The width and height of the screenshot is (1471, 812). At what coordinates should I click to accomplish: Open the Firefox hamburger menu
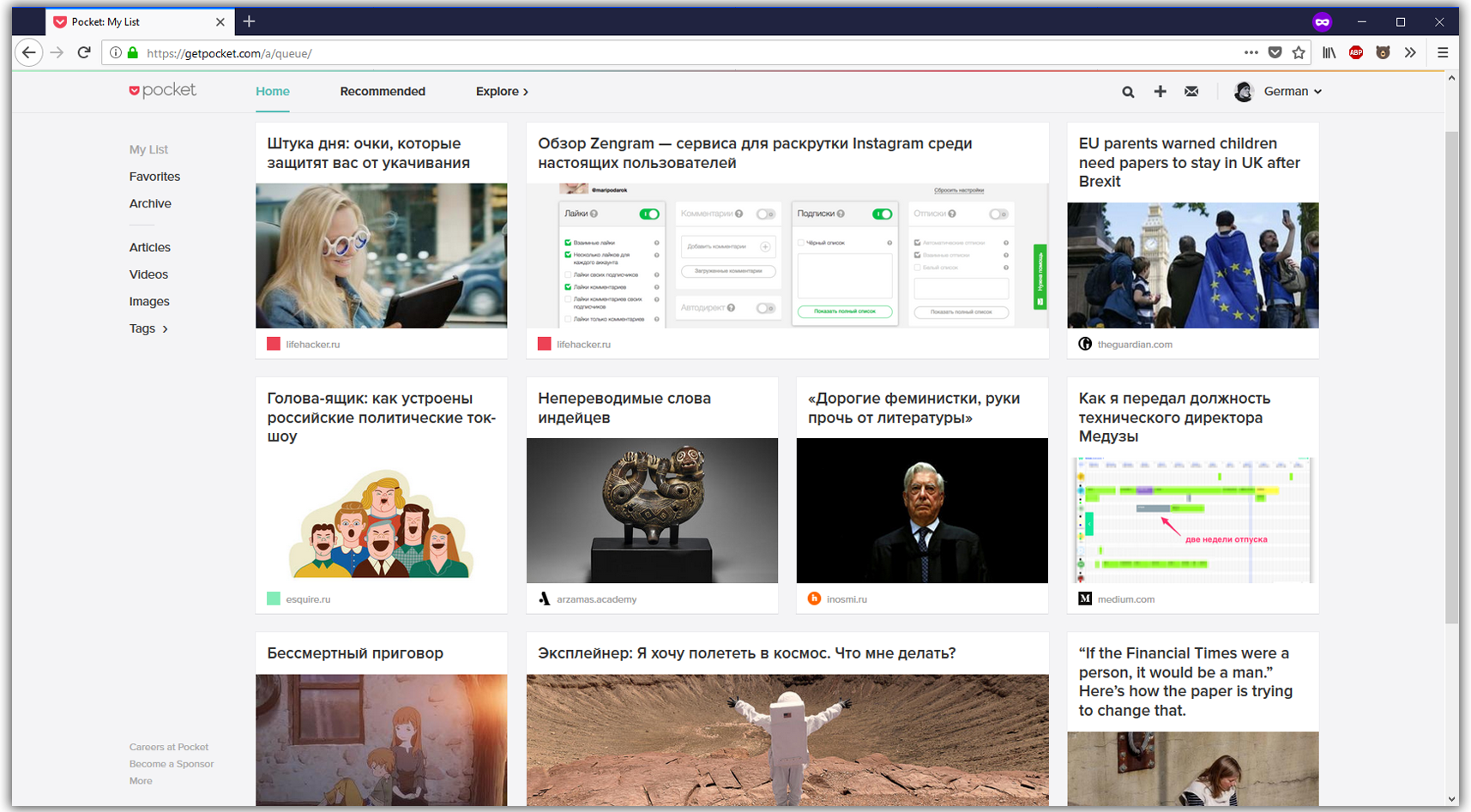coord(1443,53)
